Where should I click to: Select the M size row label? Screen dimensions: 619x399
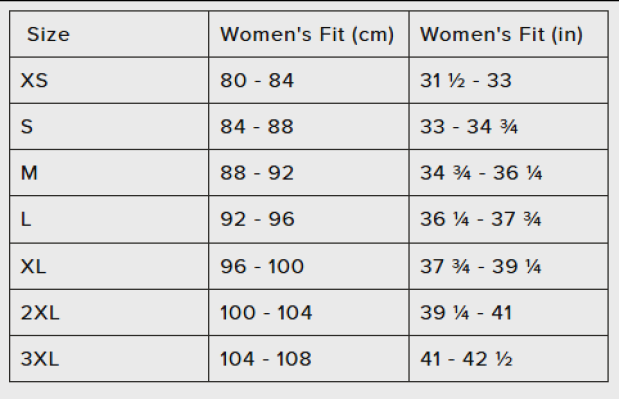29,173
